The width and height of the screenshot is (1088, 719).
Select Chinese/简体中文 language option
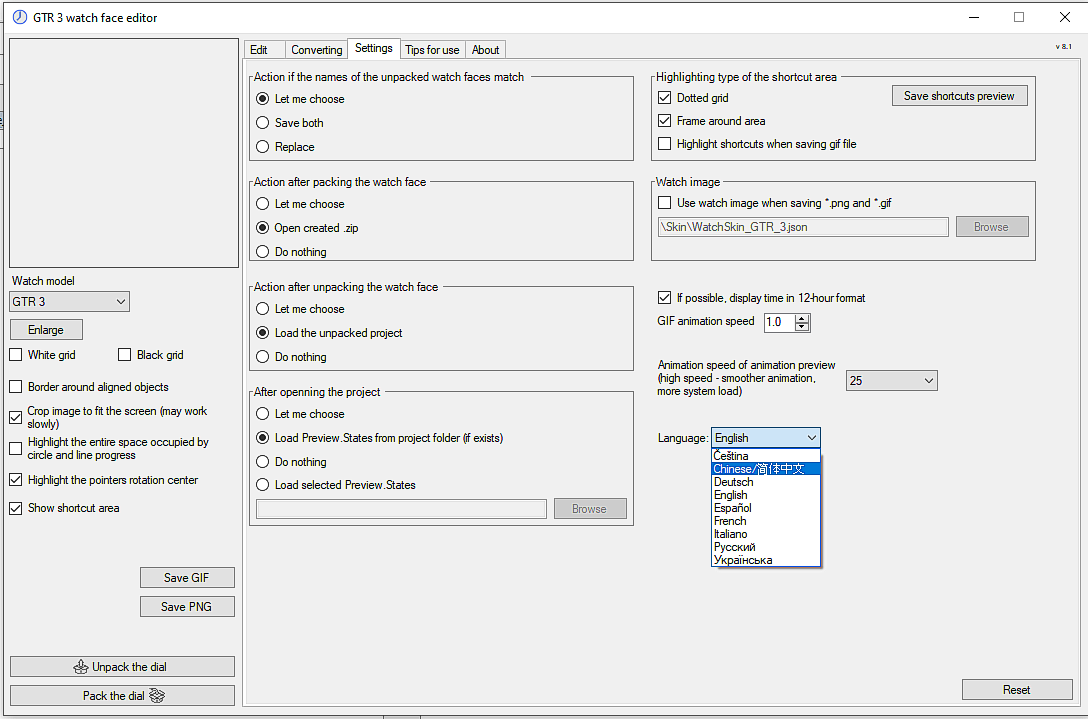[x=766, y=469]
